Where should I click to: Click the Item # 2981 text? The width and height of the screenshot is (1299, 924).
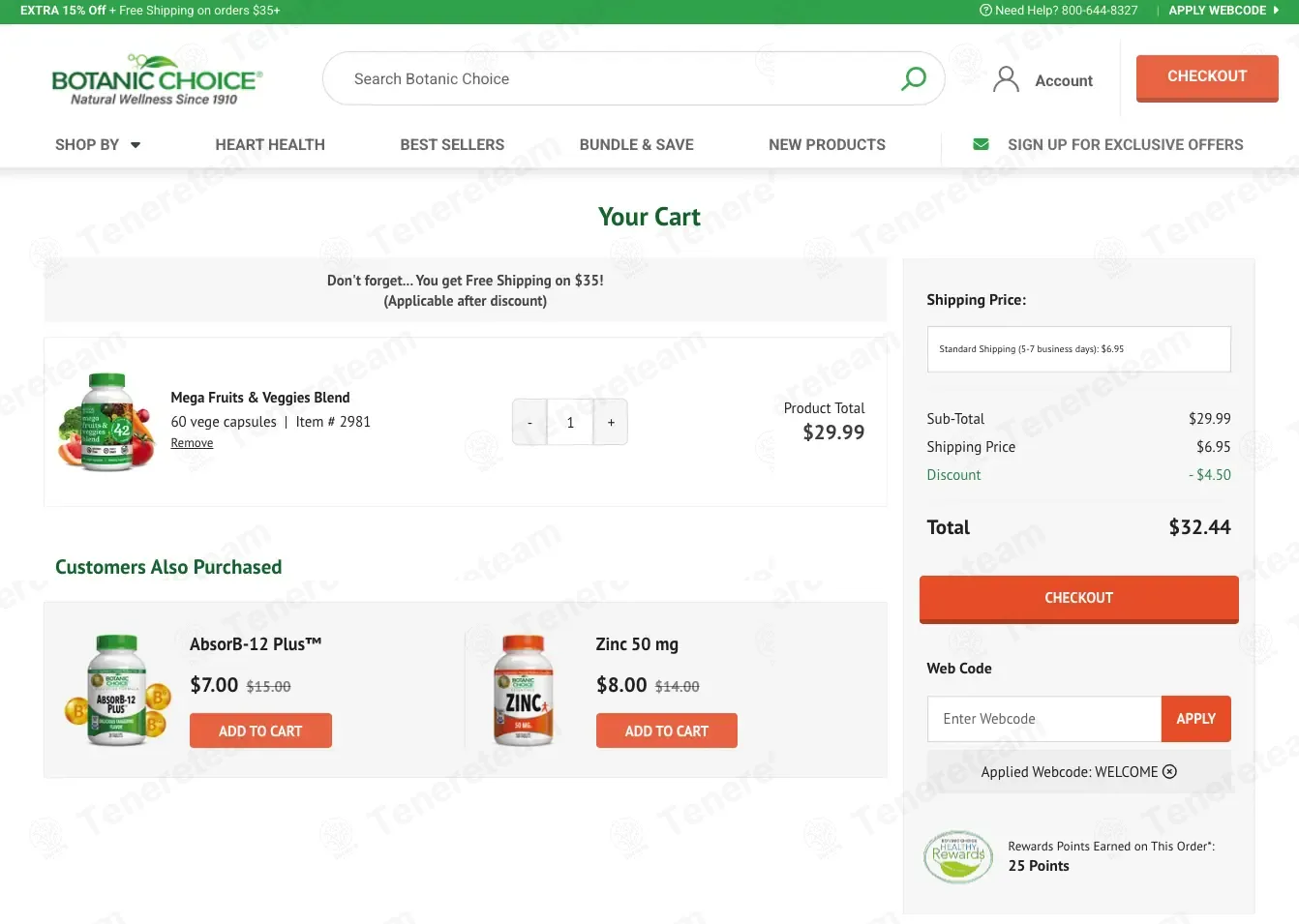coord(333,422)
